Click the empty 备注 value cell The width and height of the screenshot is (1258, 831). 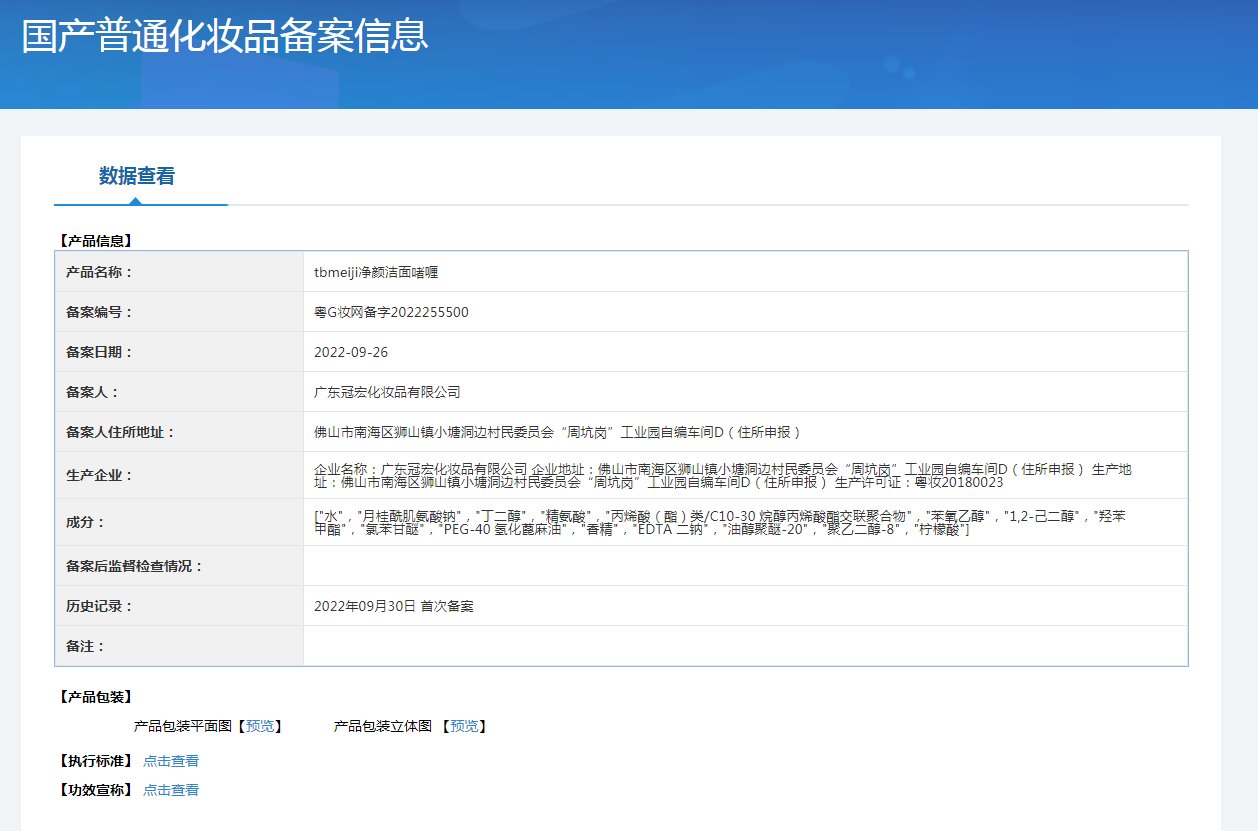coord(745,646)
